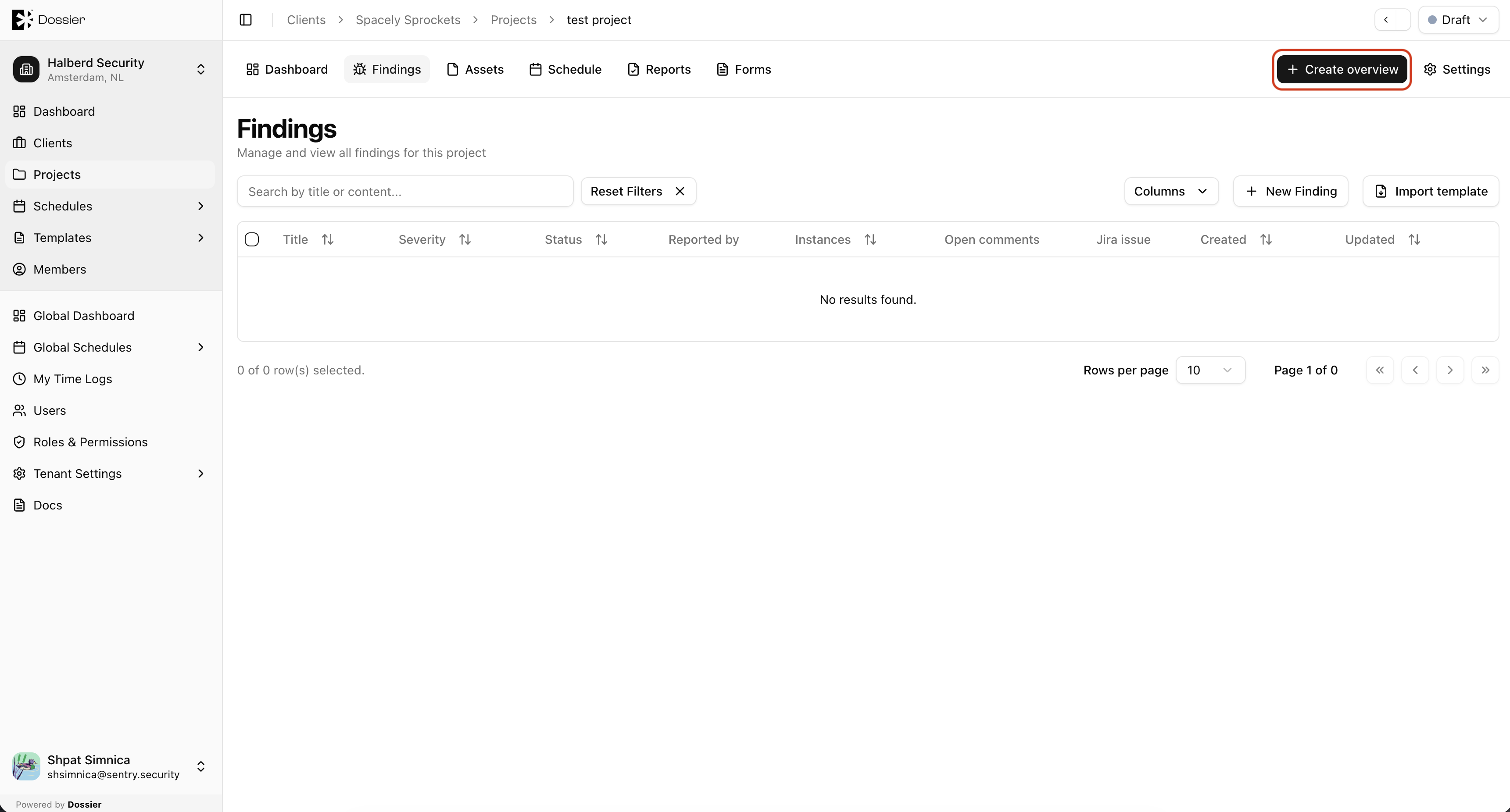Click the Halberd Security building icon
This screenshot has height=812, width=1510.
(26, 69)
